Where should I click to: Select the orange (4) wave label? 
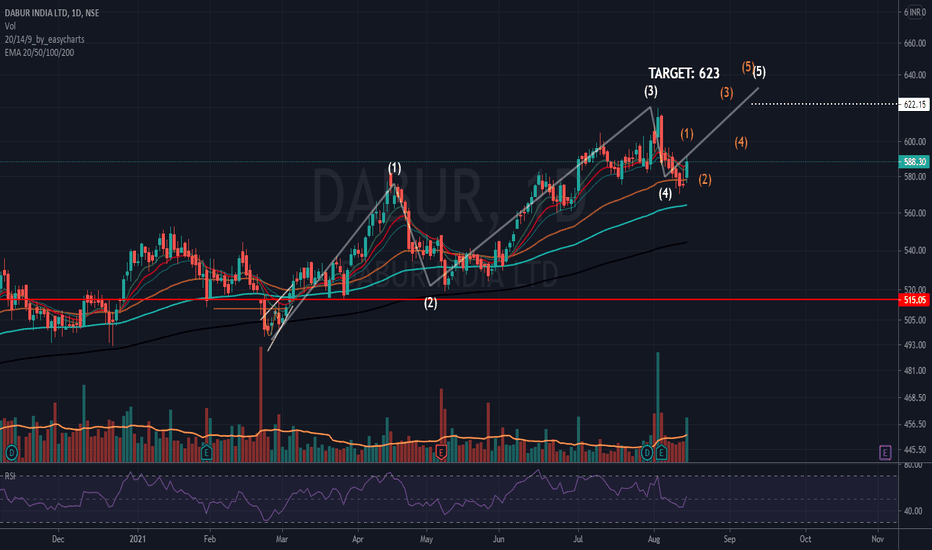click(x=741, y=142)
